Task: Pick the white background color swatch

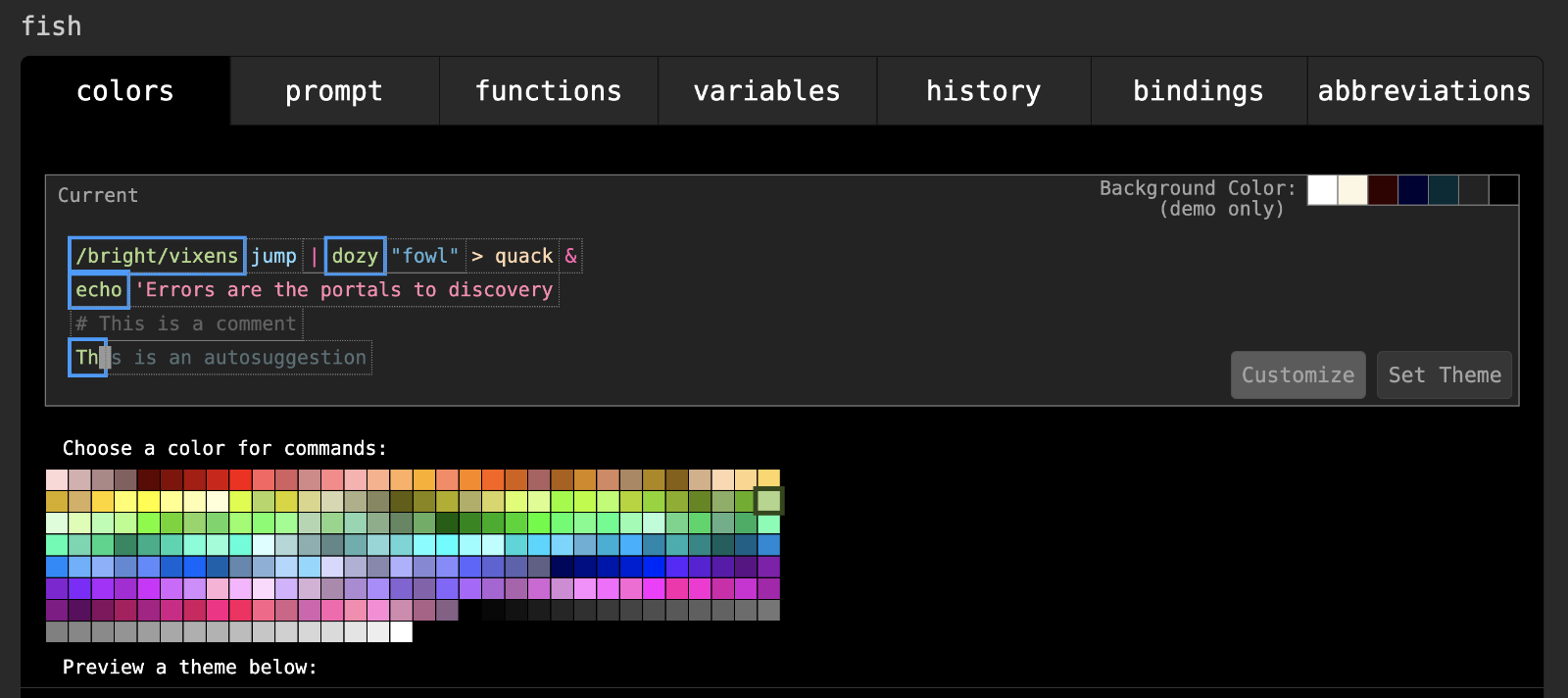Action: pyautogui.click(x=1322, y=190)
